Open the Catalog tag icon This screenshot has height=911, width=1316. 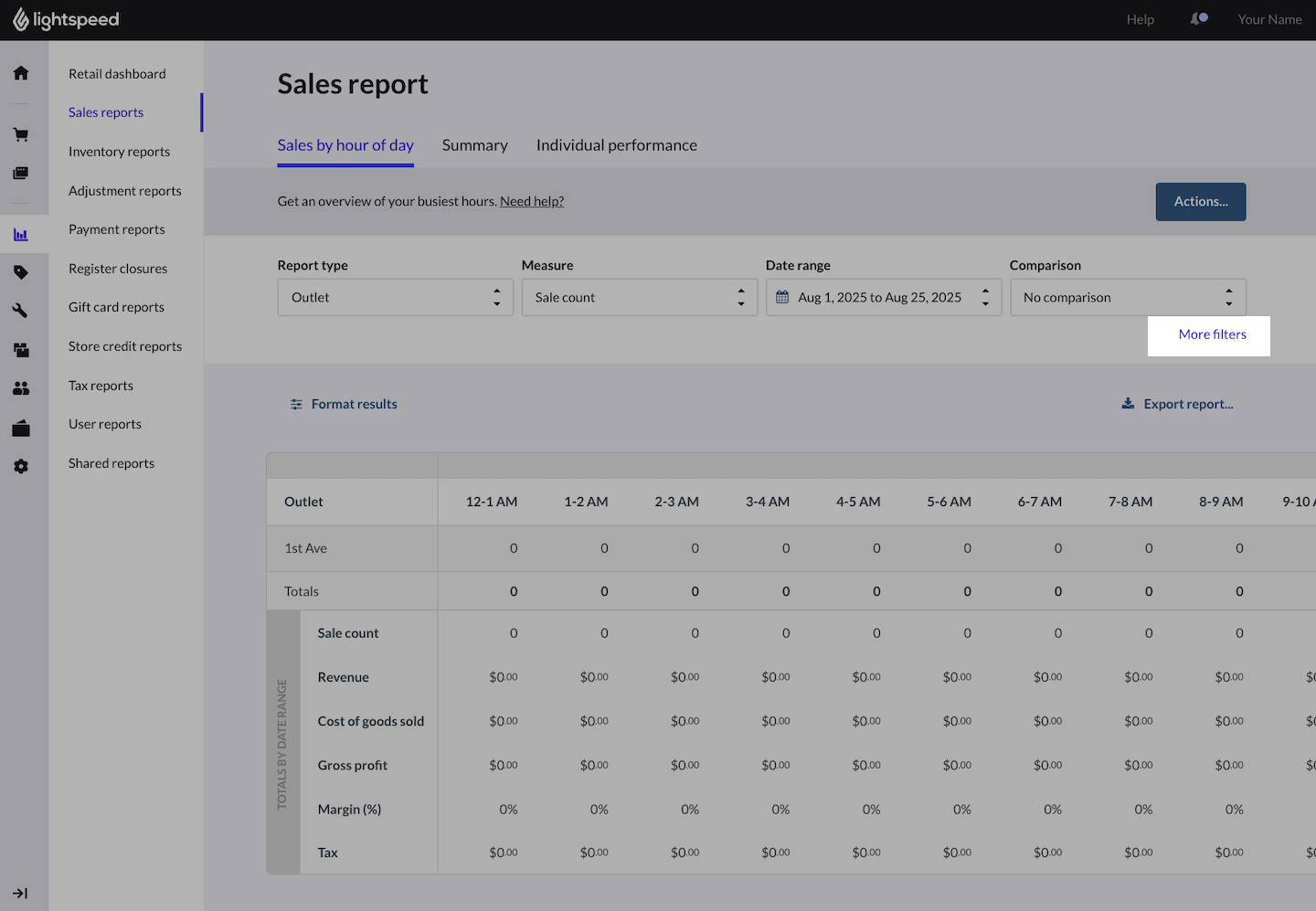pyautogui.click(x=21, y=272)
